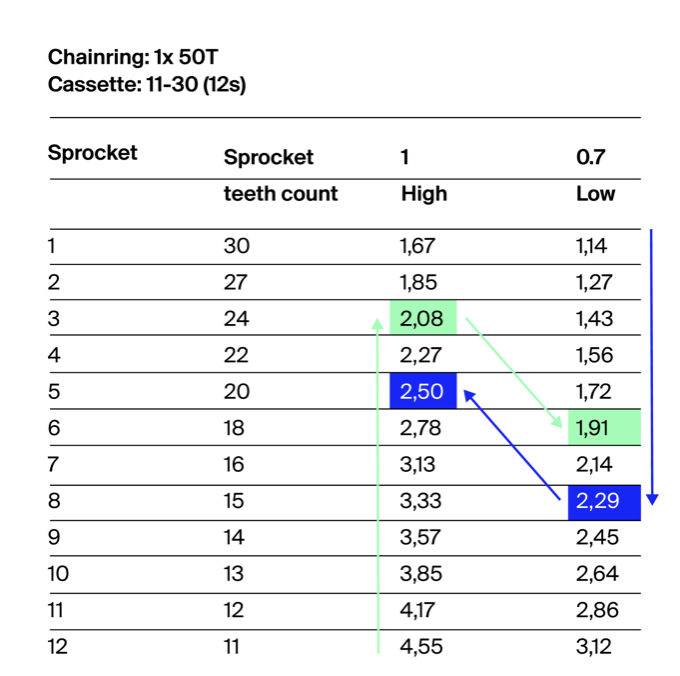
Task: Click the blue arrowhead pointing to 2,50
Action: click(x=470, y=396)
